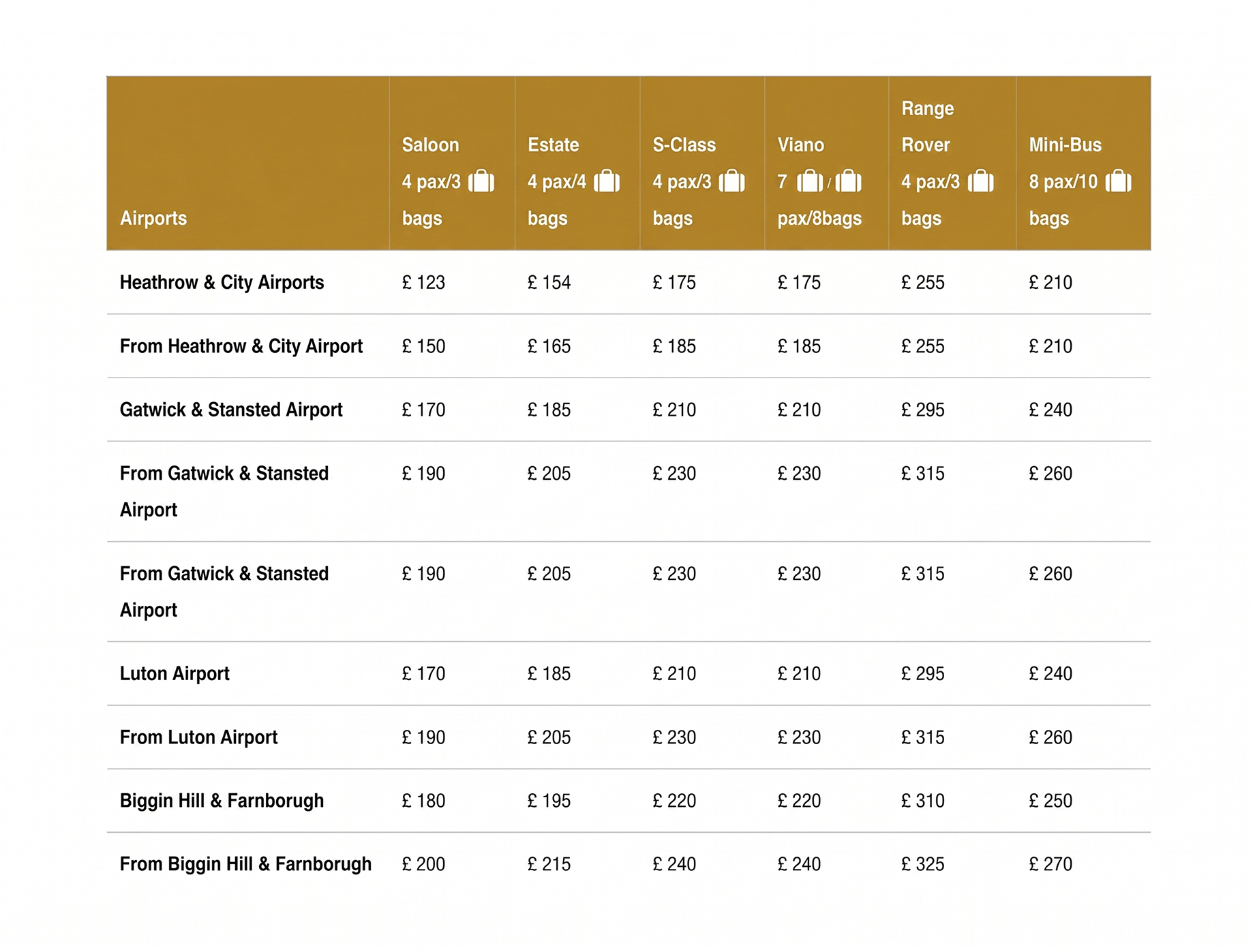Click the £ 180 Saloon price
This screenshot has height=952, width=1255.
423,801
